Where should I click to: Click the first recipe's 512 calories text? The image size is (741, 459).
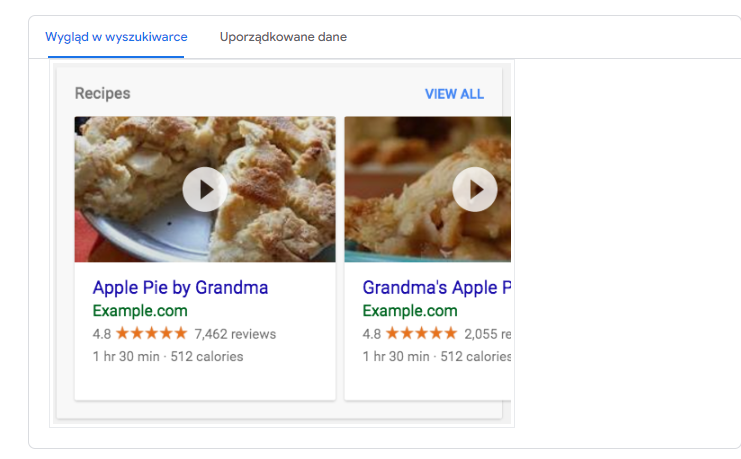[207, 356]
